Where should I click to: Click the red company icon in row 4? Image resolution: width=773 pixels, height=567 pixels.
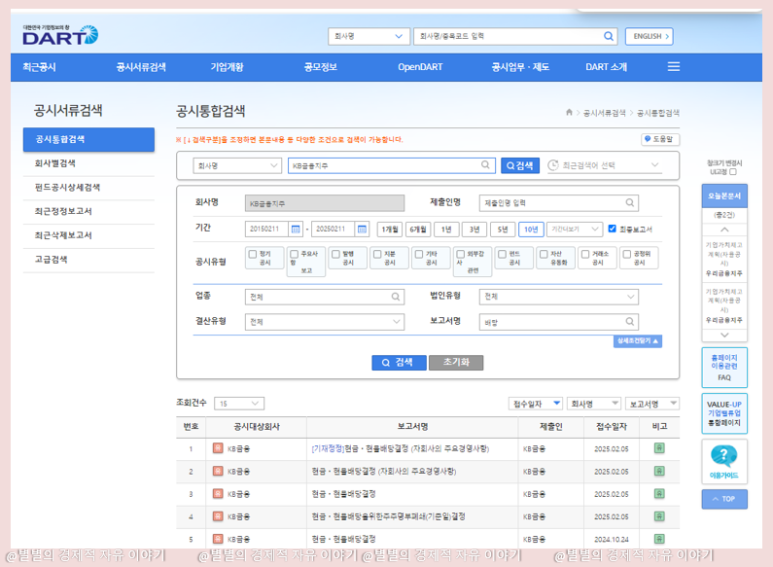point(218,516)
